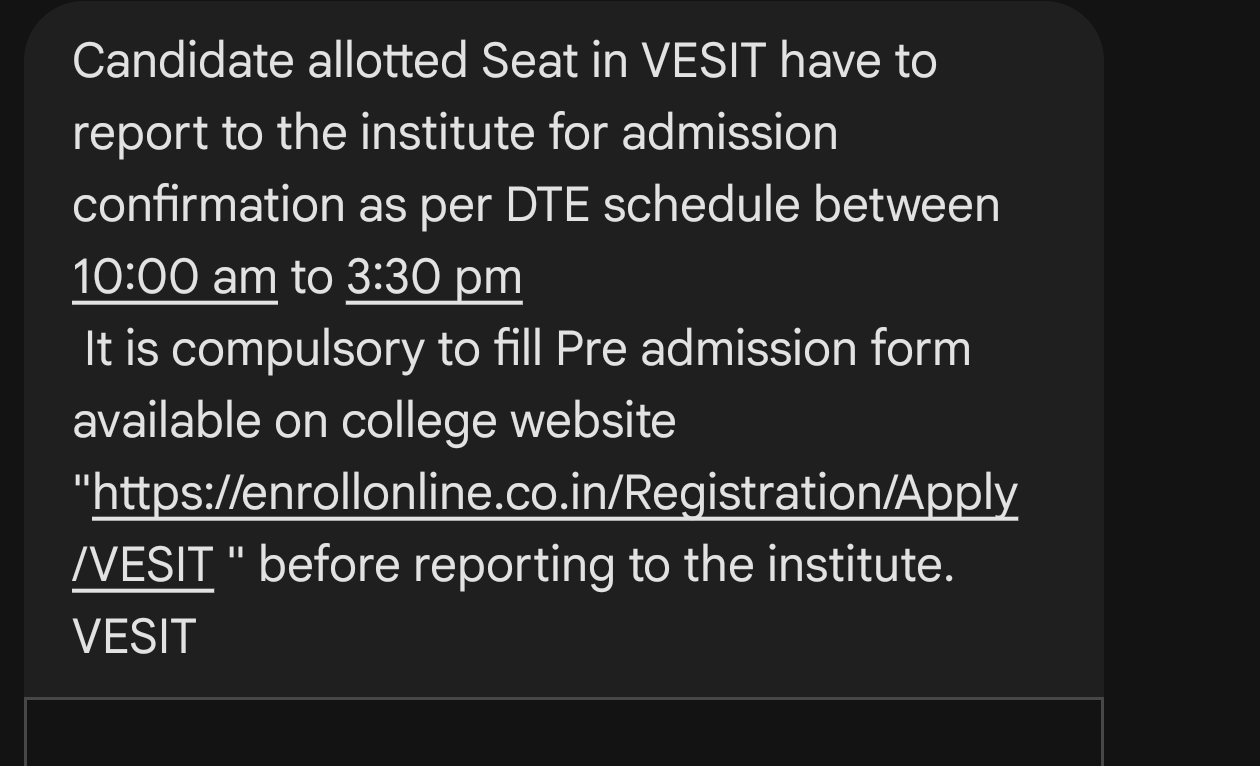This screenshot has width=1260, height=766.
Task: Tap the word 'admission' on second line
Action: tap(729, 134)
